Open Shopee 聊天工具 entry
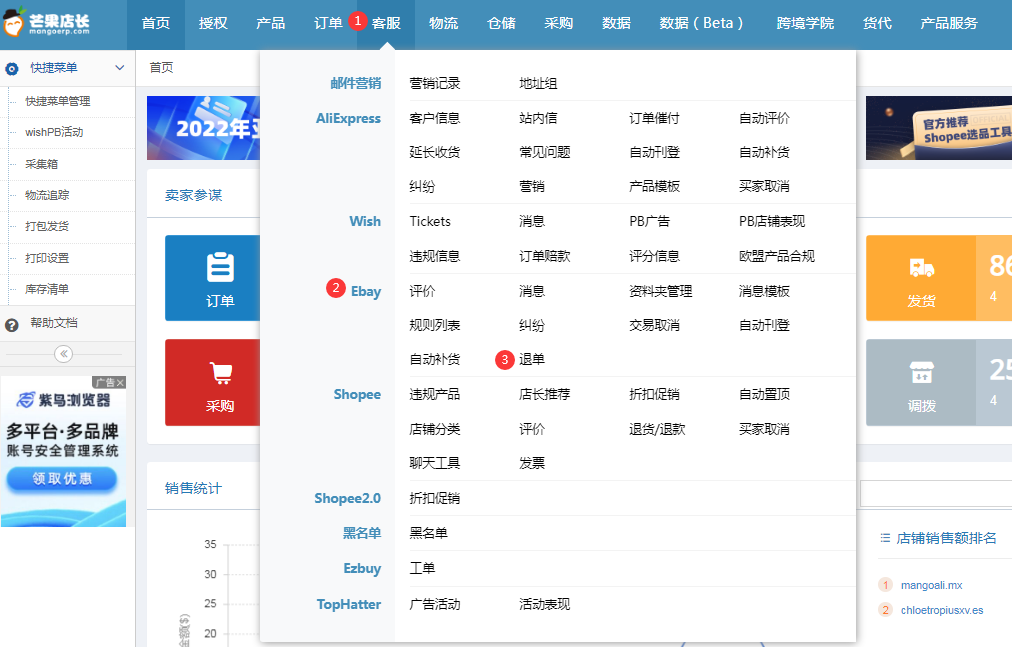 click(434, 464)
